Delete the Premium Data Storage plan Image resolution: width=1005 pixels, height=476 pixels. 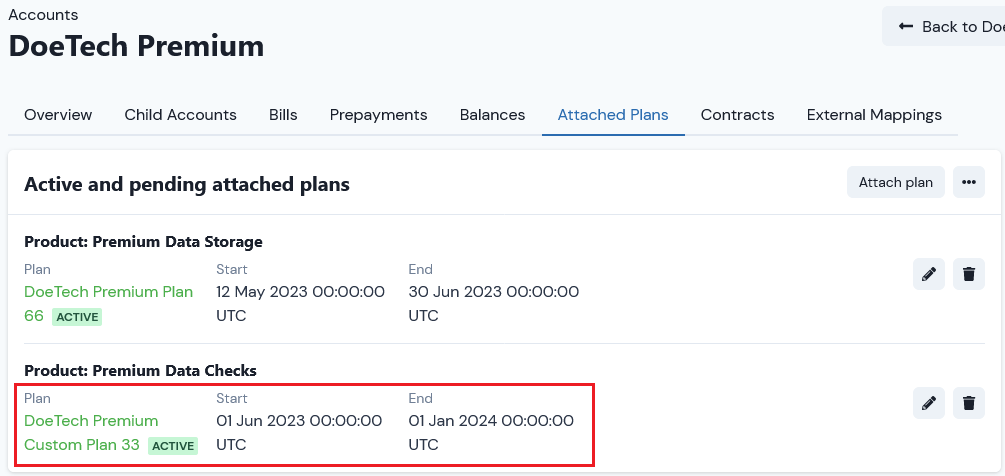(x=968, y=274)
